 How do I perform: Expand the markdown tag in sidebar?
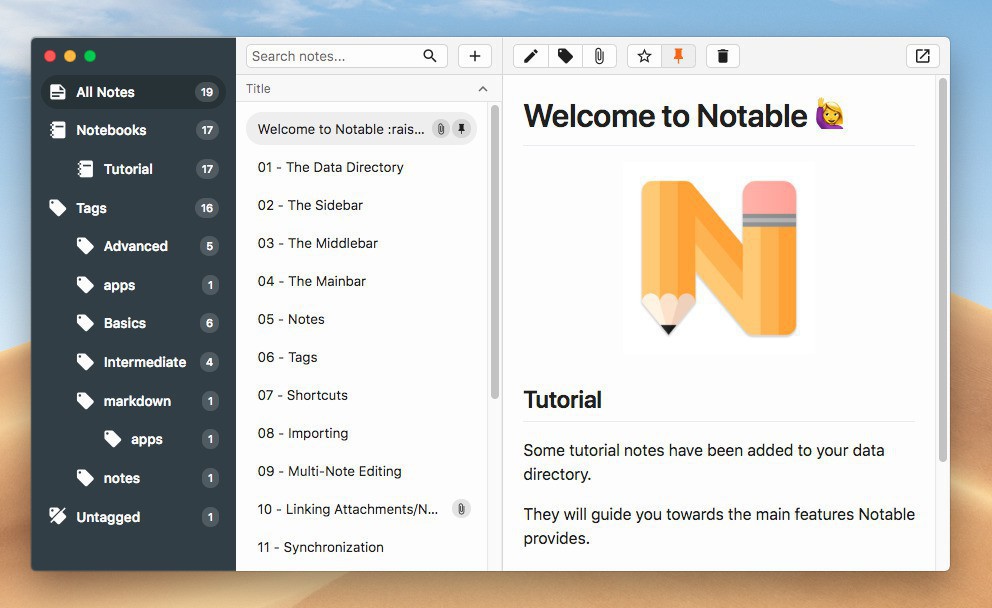coord(137,401)
